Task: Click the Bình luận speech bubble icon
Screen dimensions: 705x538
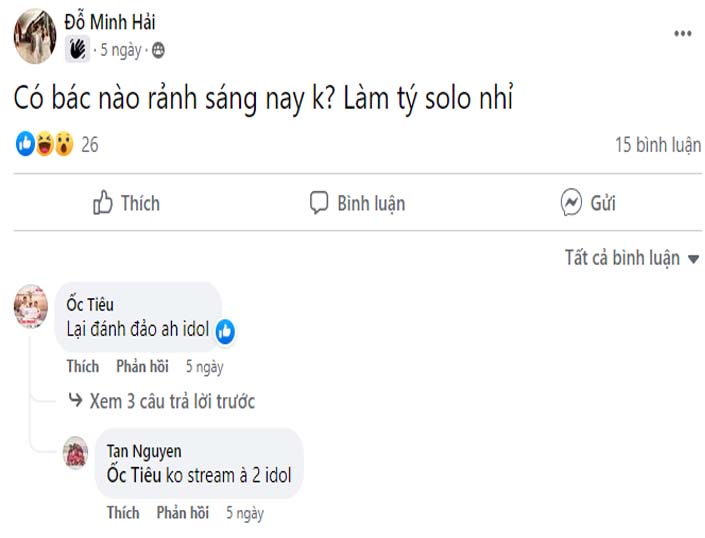Action: pos(319,203)
